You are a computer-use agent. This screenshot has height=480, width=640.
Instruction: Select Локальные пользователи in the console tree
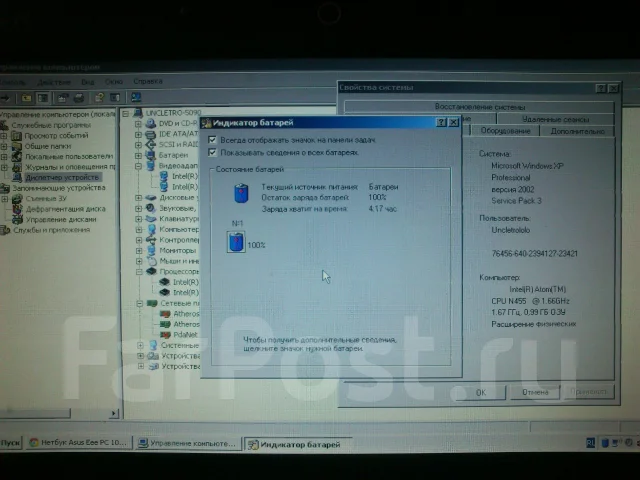tap(69, 156)
